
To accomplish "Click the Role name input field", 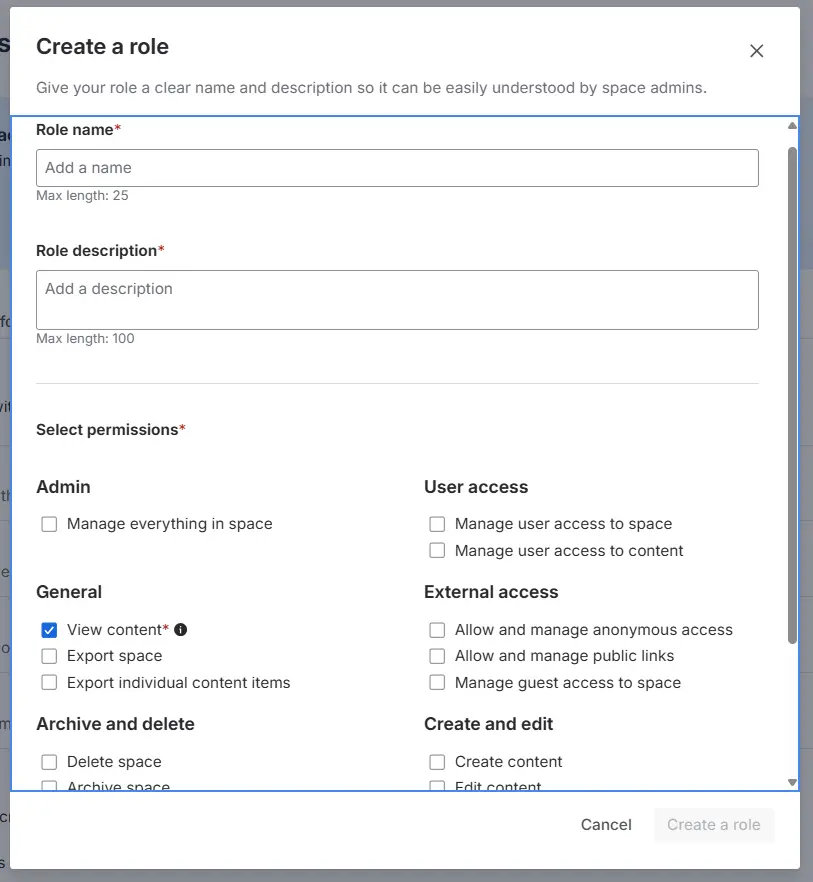I will tap(397, 168).
